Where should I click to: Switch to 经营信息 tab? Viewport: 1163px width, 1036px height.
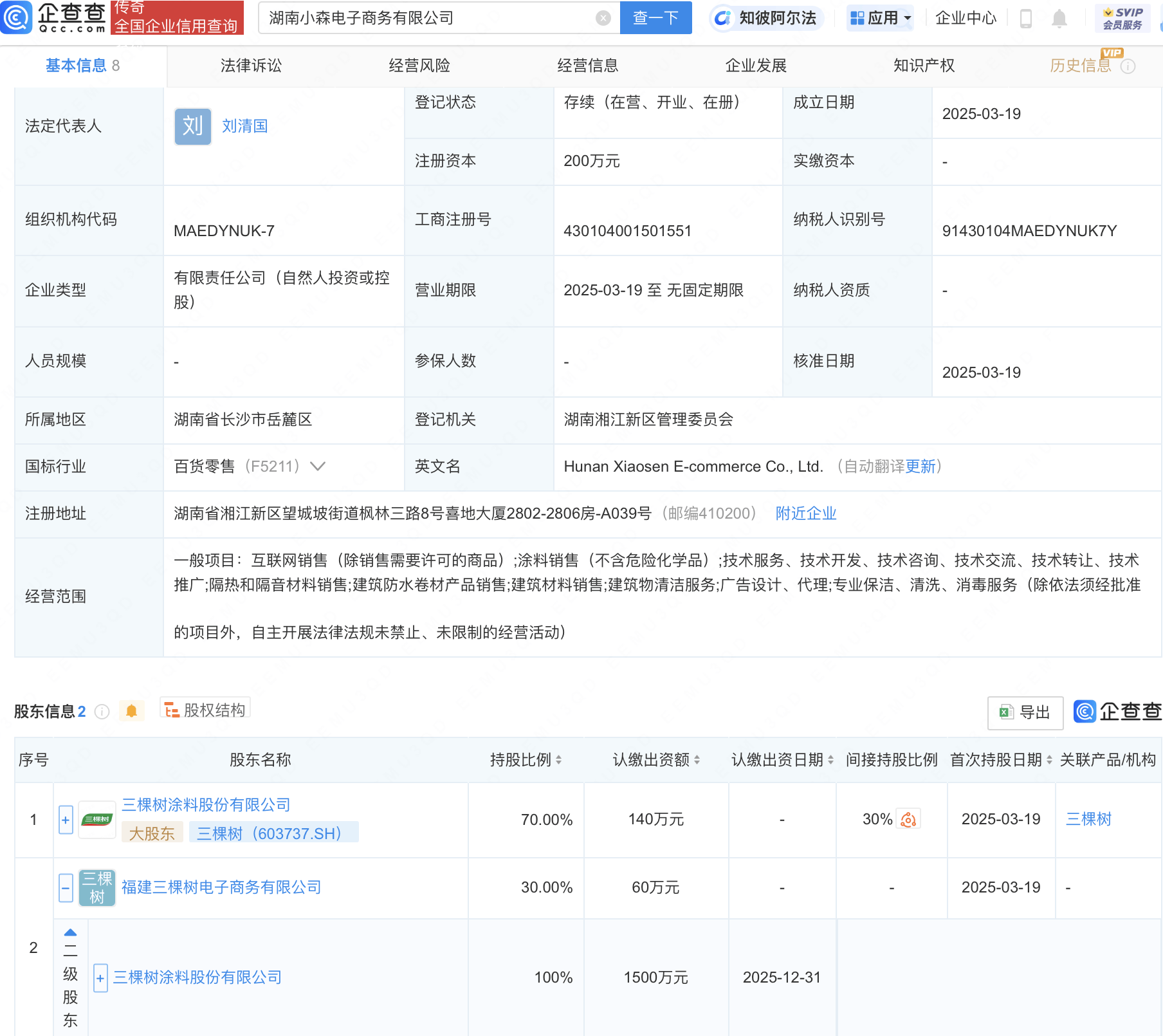(588, 66)
